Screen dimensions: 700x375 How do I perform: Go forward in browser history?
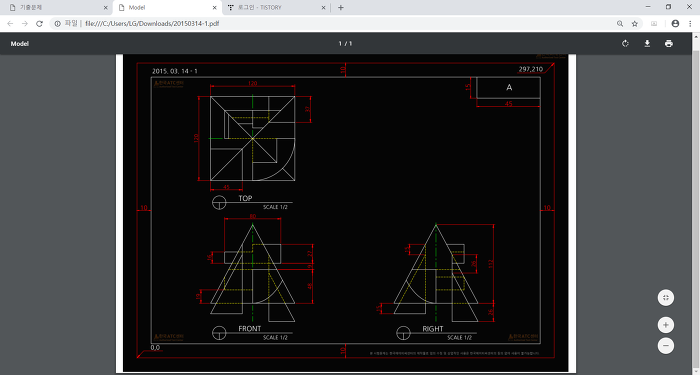pyautogui.click(x=25, y=24)
